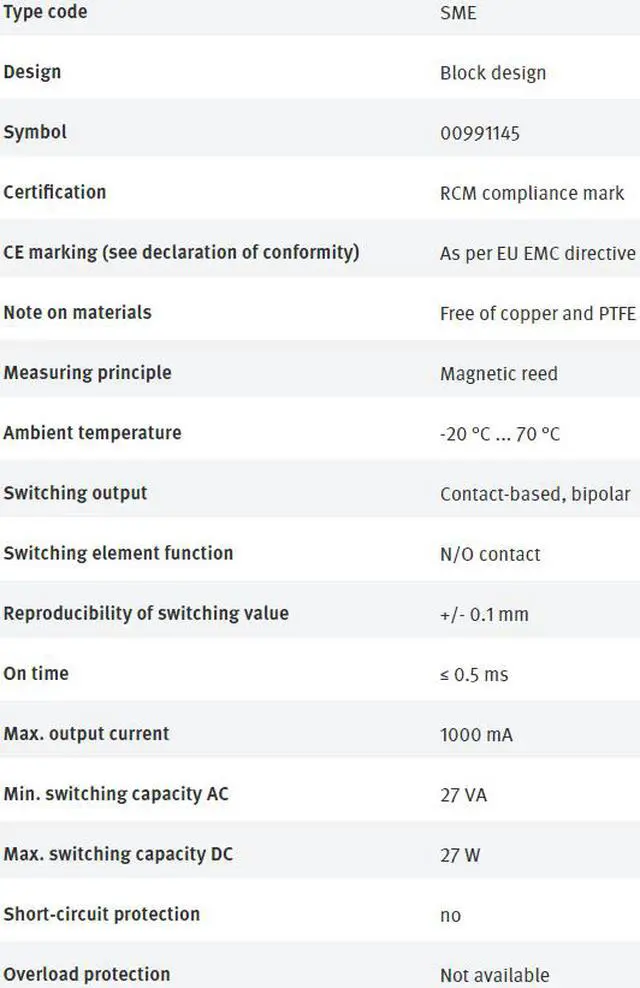640x988 pixels.
Task: Click the 'On time' row label
Action: tap(36, 673)
